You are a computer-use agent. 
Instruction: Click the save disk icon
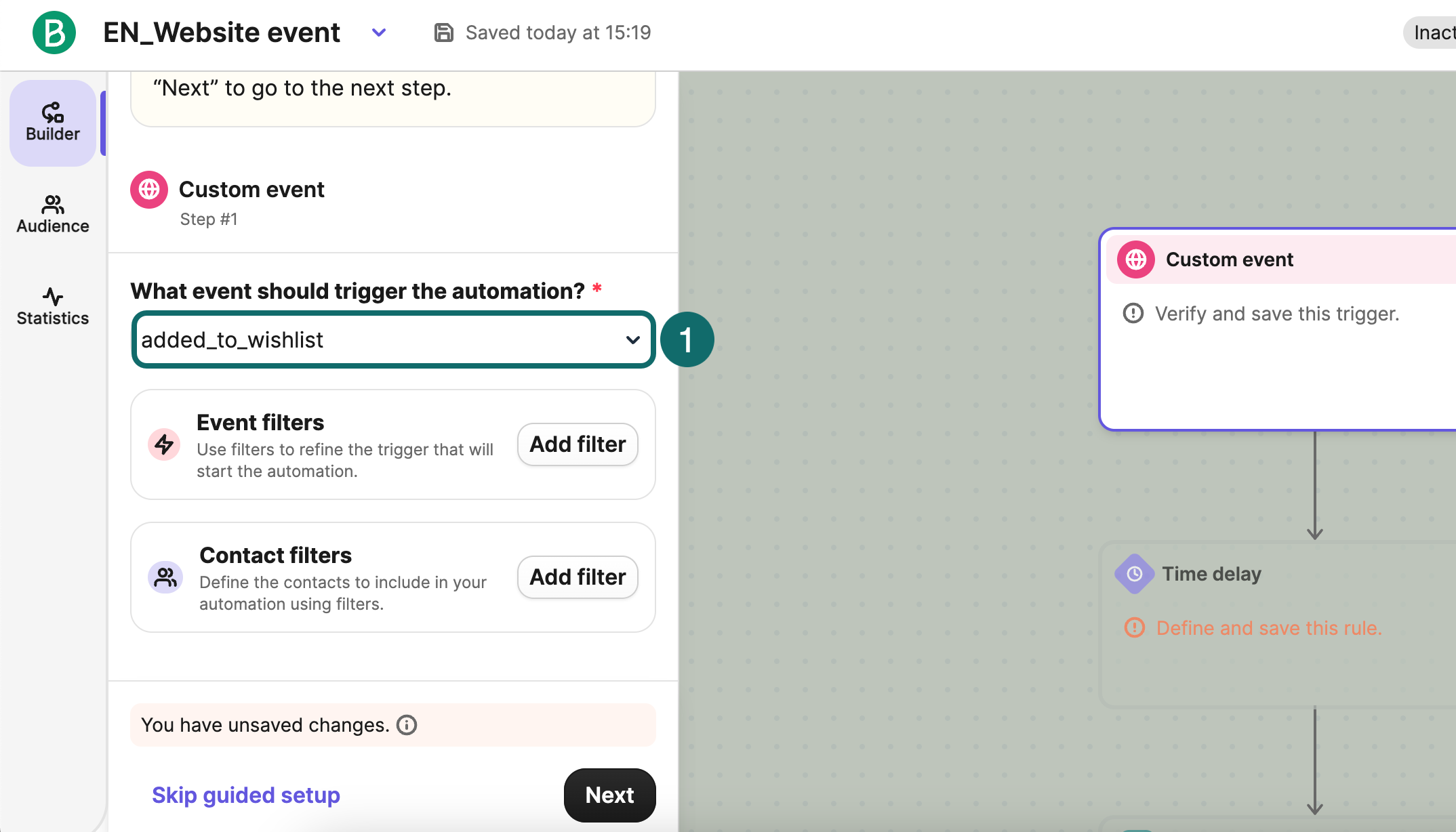[443, 33]
